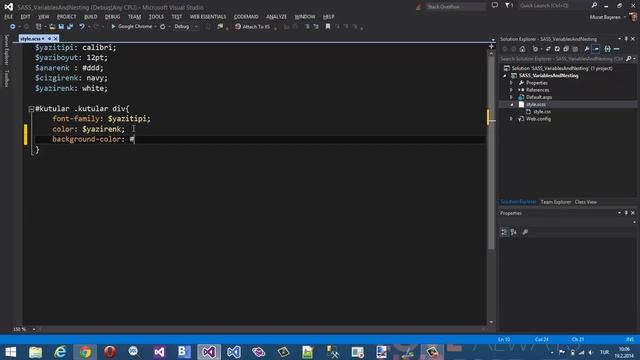Toggle Preview Selected Items in Solution Explorer

[596, 49]
